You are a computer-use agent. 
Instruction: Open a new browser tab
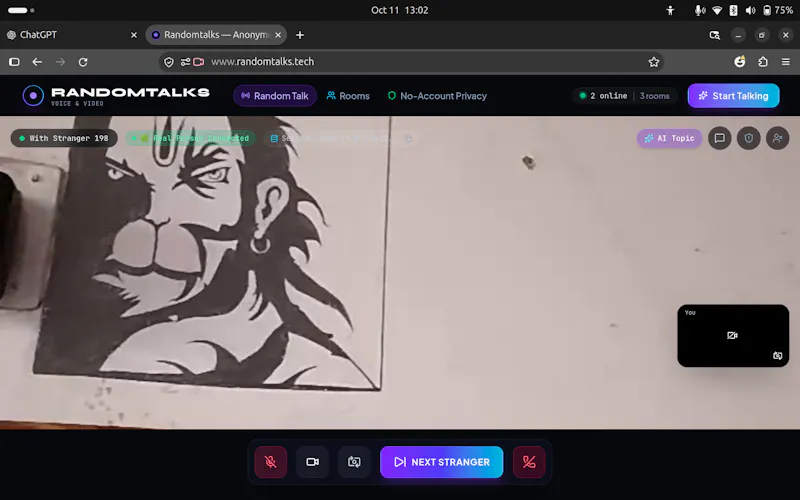(300, 35)
